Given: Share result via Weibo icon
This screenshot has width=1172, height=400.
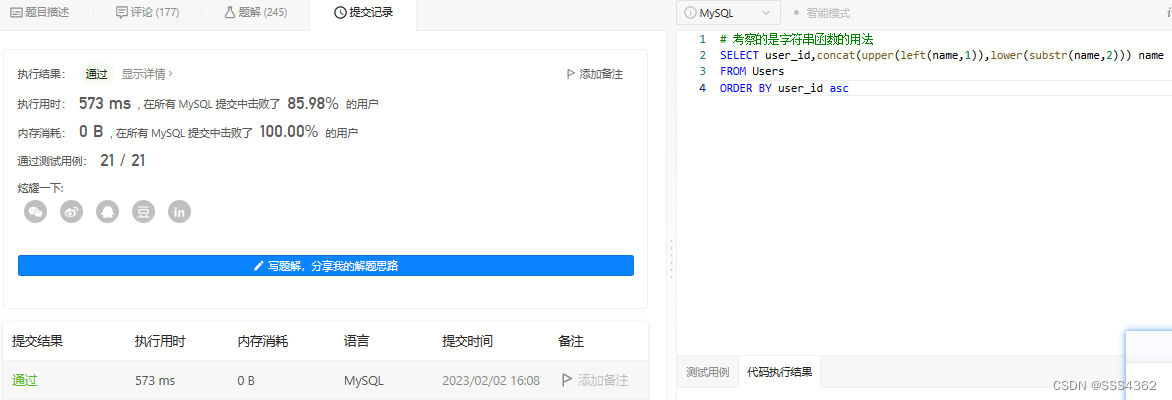Looking at the screenshot, I should point(72,212).
